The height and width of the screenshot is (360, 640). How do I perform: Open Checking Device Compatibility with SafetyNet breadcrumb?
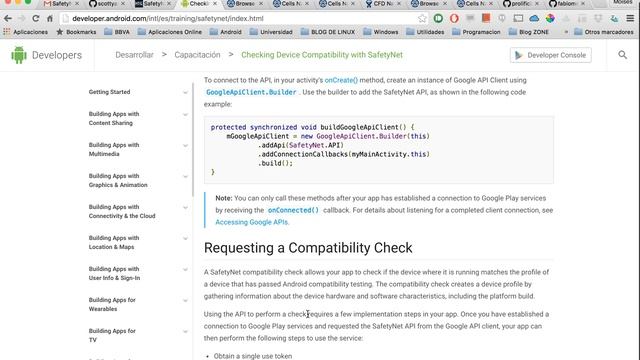(x=322, y=55)
